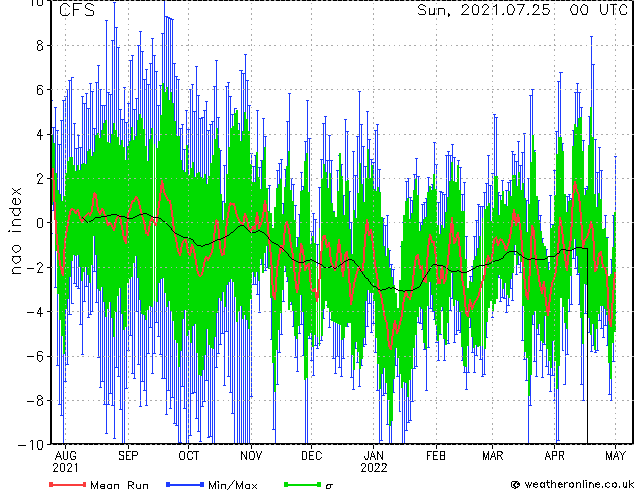Click the y-axis value 8
634x490 pixels.
40,45
